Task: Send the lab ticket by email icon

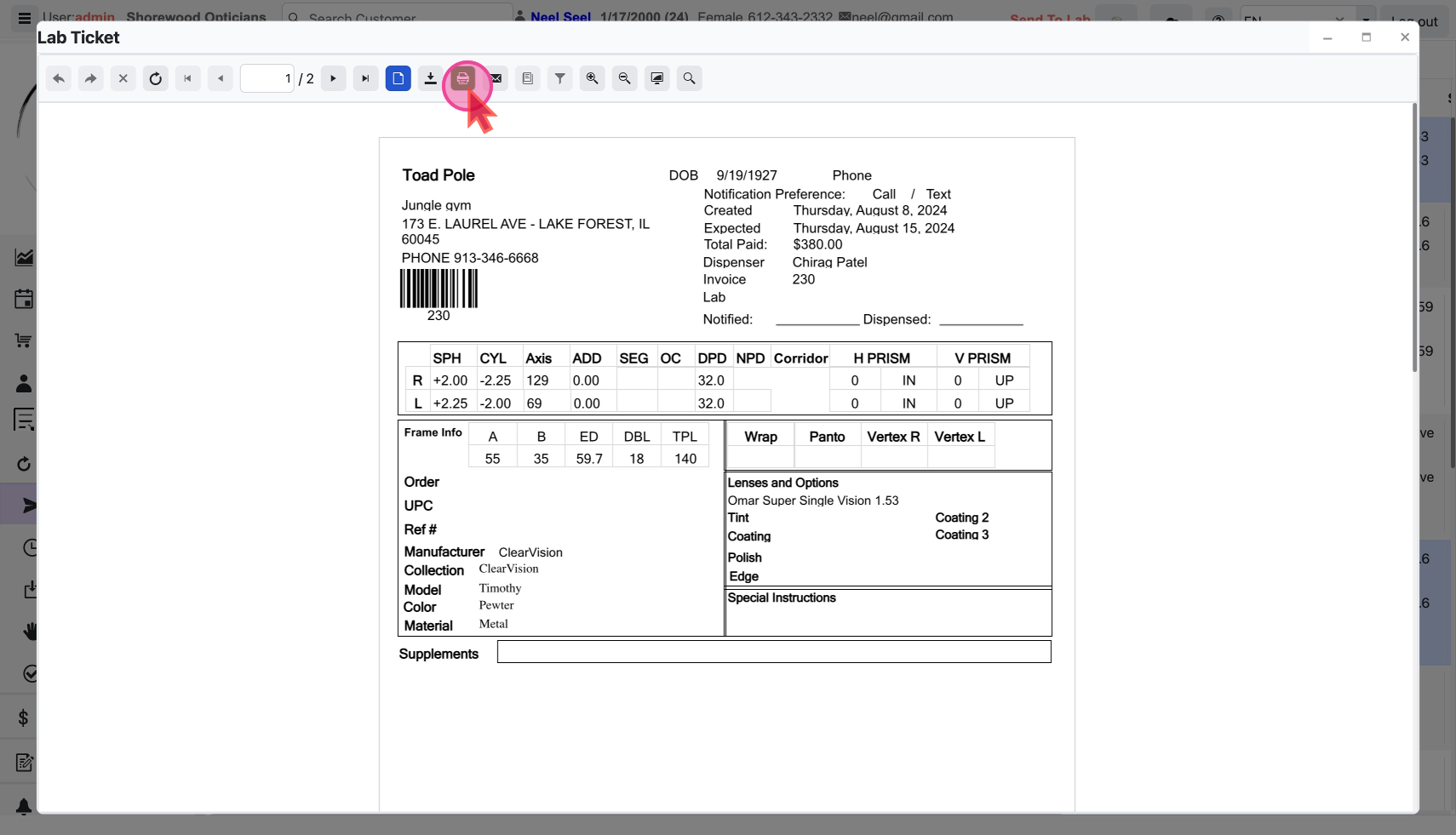Action: tap(496, 78)
